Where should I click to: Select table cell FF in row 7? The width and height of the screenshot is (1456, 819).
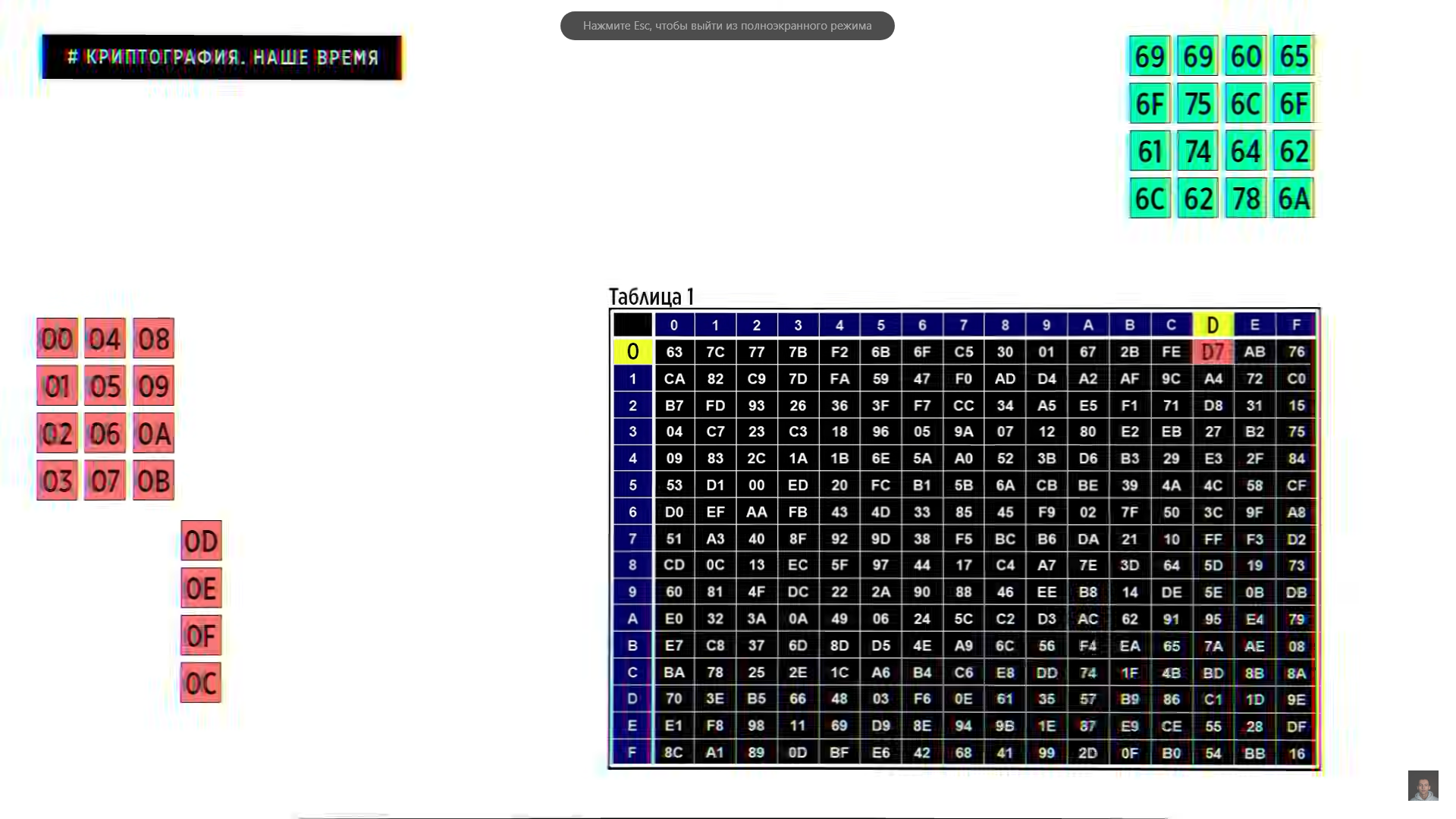click(x=1213, y=539)
